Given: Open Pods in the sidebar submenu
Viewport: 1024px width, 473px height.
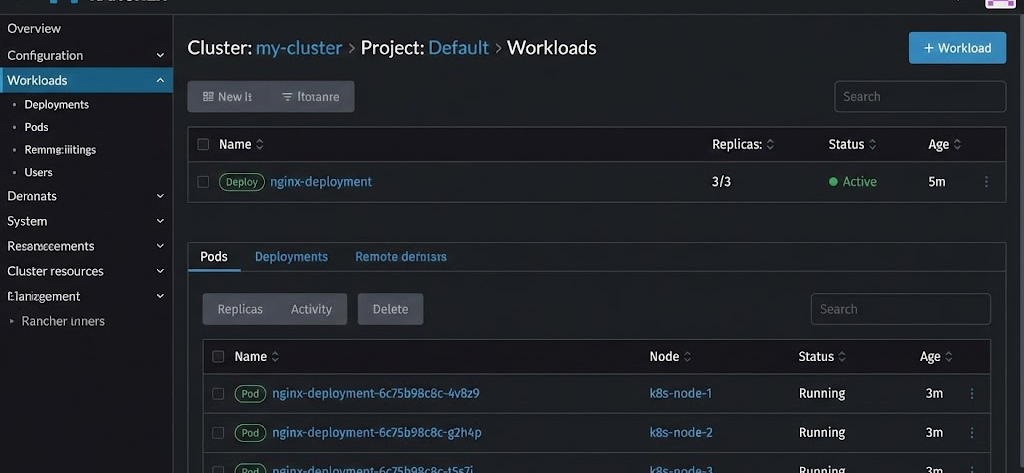Looking at the screenshot, I should pyautogui.click(x=36, y=127).
